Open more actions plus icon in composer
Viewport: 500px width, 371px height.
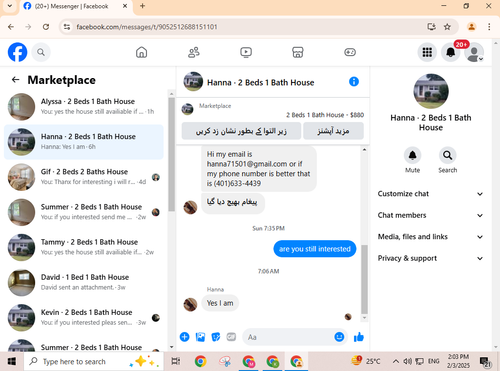(184, 337)
